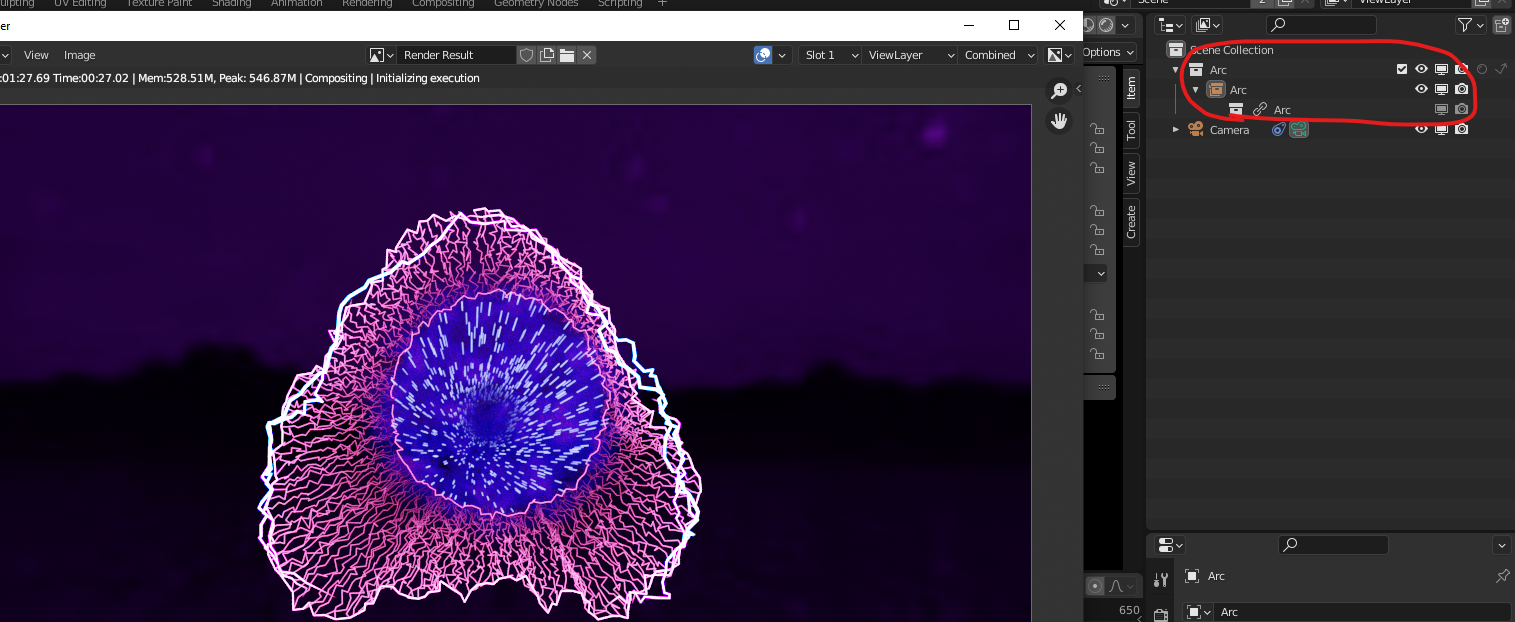This screenshot has width=1515, height=622.
Task: Uncheck exclude checkbox for top Arc collection
Action: (x=1402, y=69)
